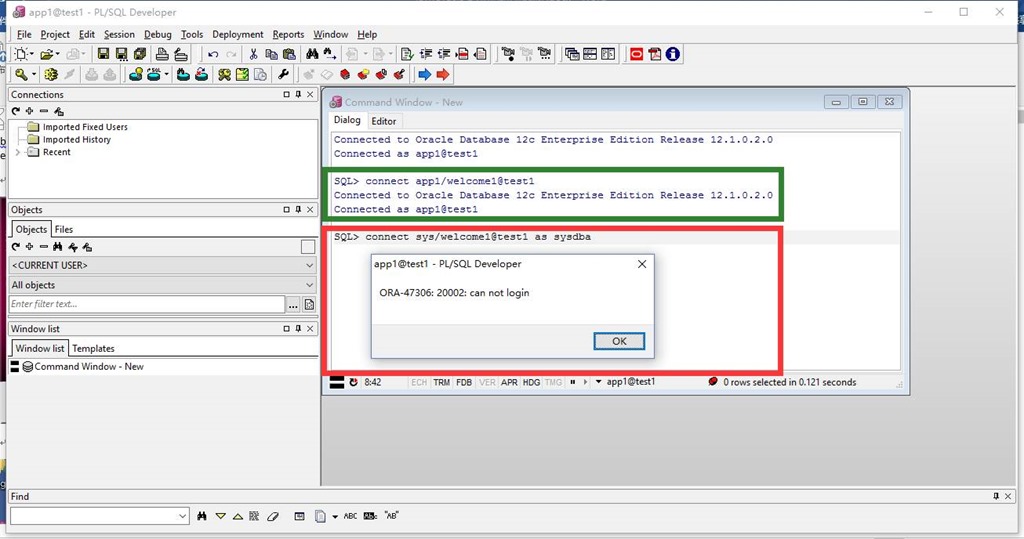Toggle the VER verify status indicator
The height and width of the screenshot is (539, 1024).
(487, 382)
